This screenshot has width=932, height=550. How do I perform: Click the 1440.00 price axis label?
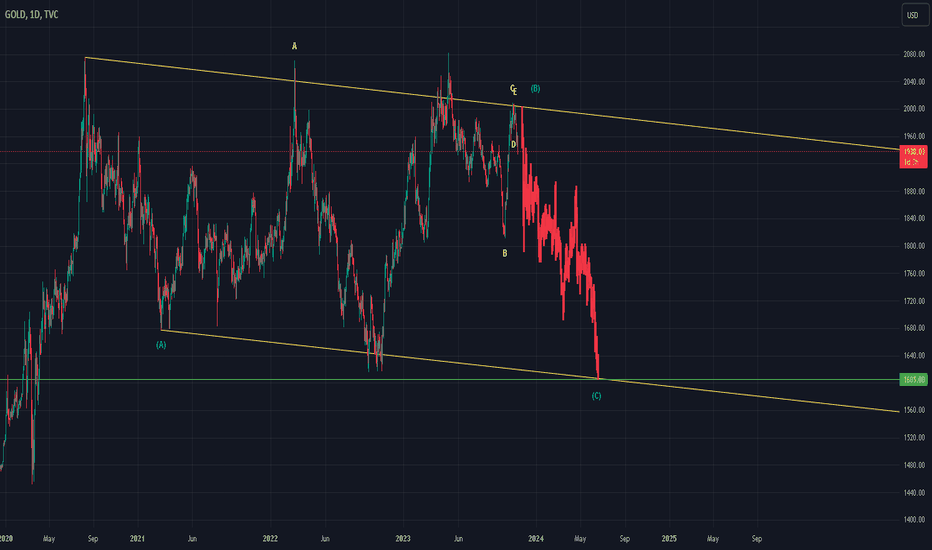coord(914,492)
